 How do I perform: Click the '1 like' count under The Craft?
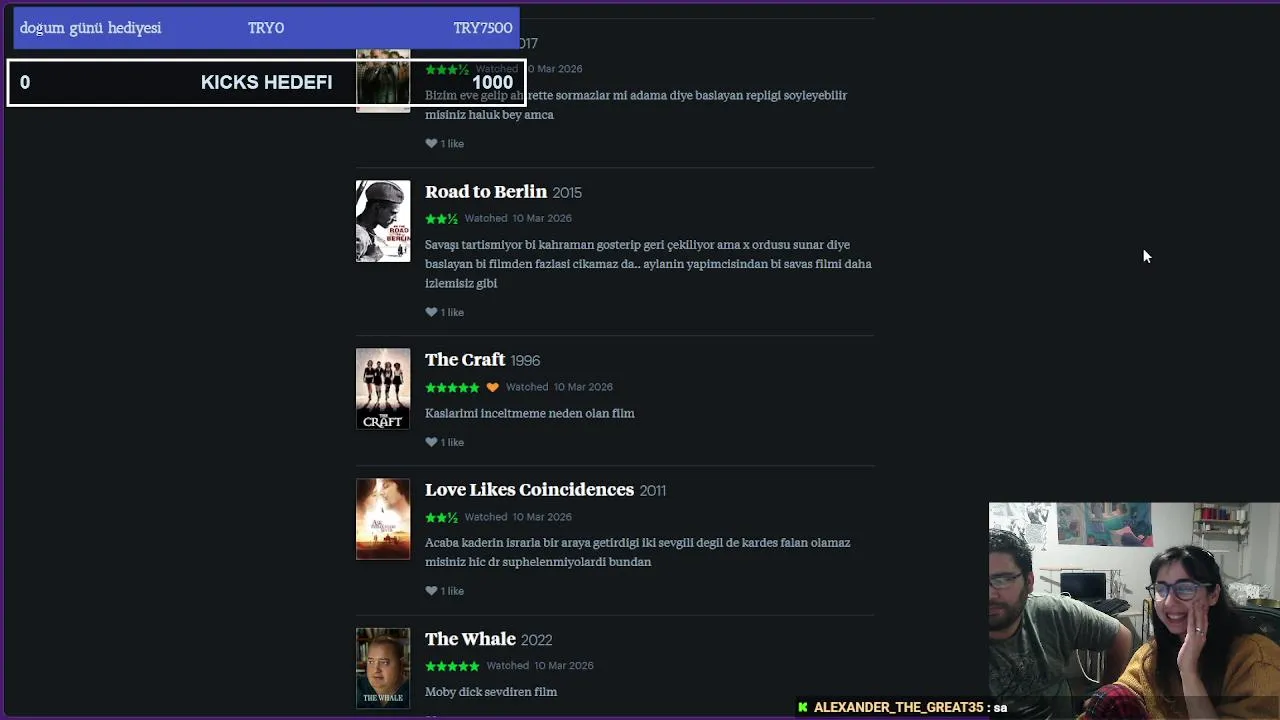tap(452, 442)
